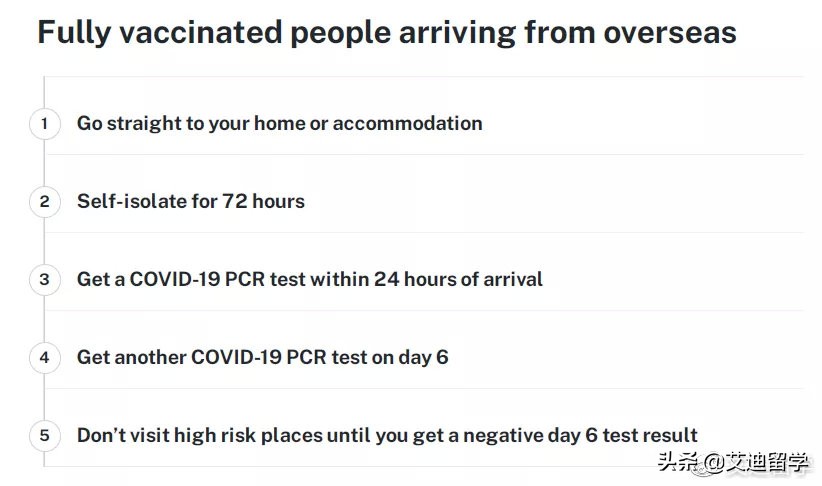Click the word "overseas" in the heading
This screenshot has height=486, width=822.
669,33
